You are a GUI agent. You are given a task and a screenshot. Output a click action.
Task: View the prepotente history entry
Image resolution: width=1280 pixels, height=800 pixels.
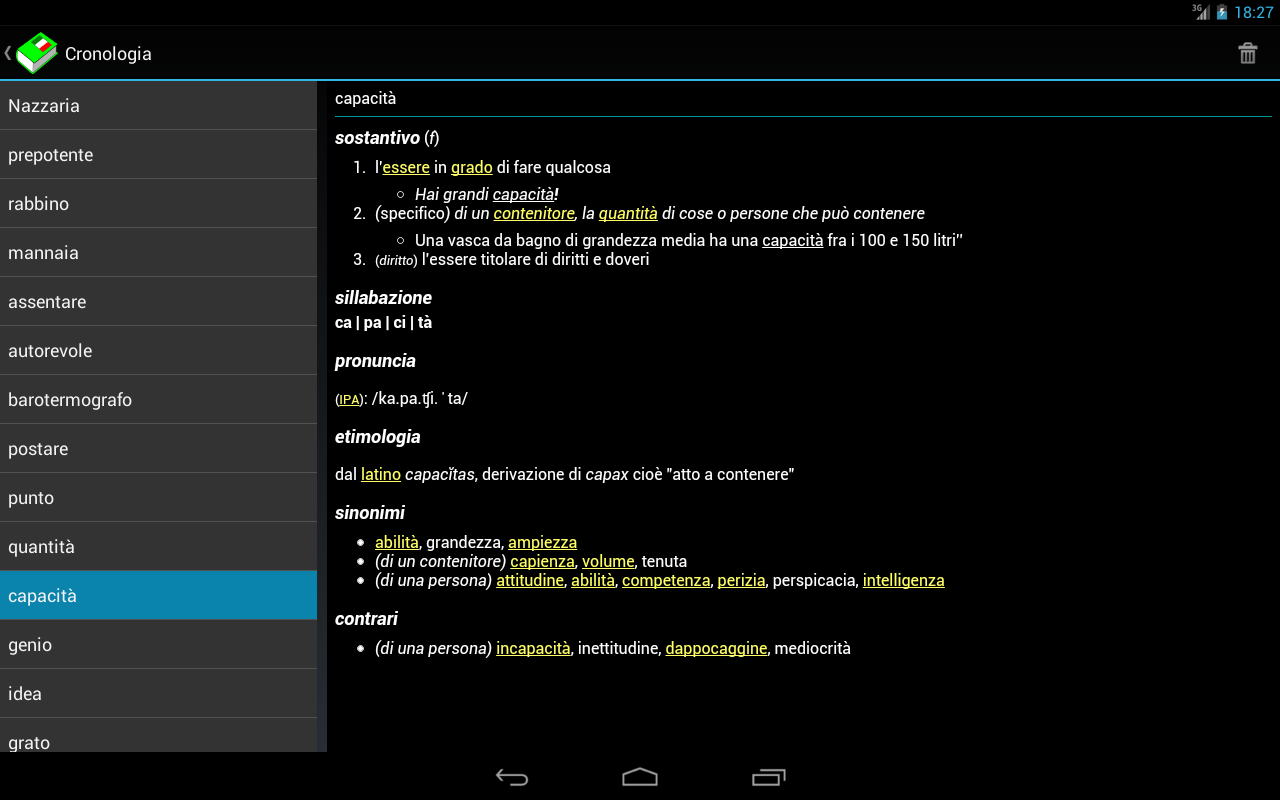(x=160, y=154)
